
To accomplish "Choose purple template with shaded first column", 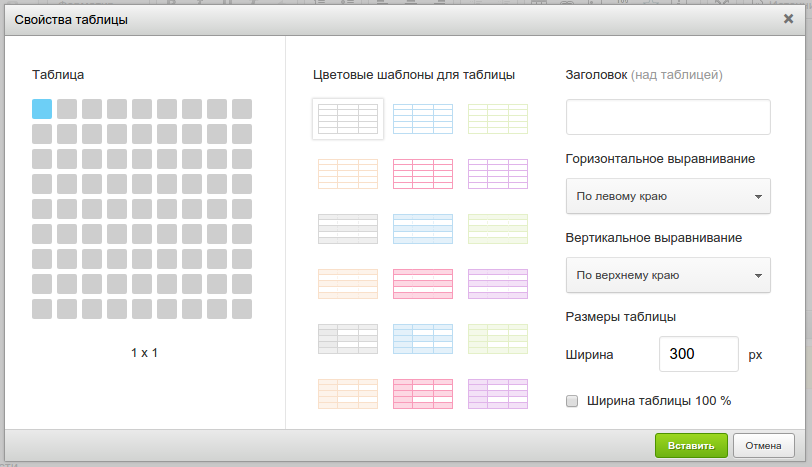I will point(498,394).
